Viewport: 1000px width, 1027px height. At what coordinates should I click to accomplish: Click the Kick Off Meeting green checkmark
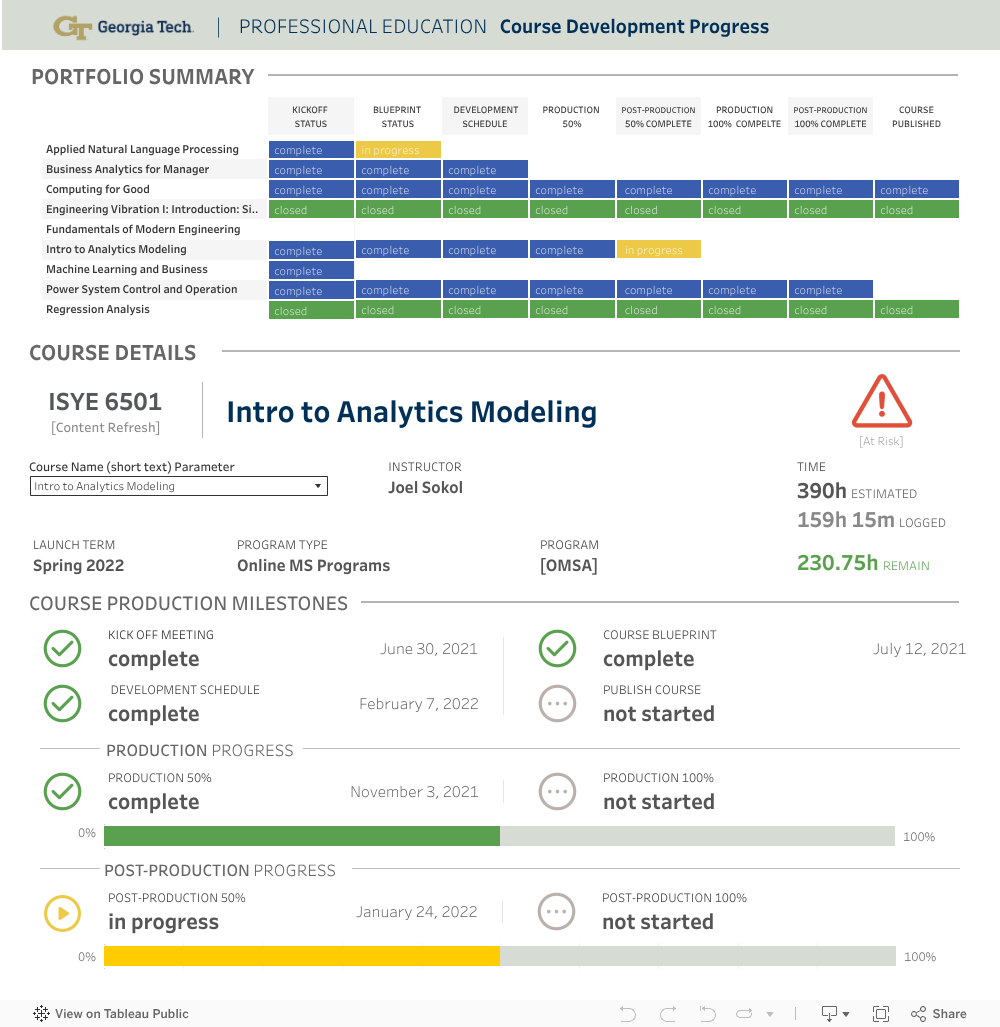click(63, 649)
